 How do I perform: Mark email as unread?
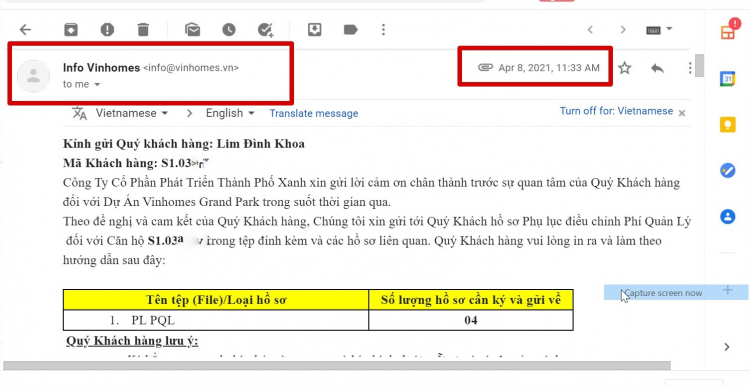pos(192,30)
